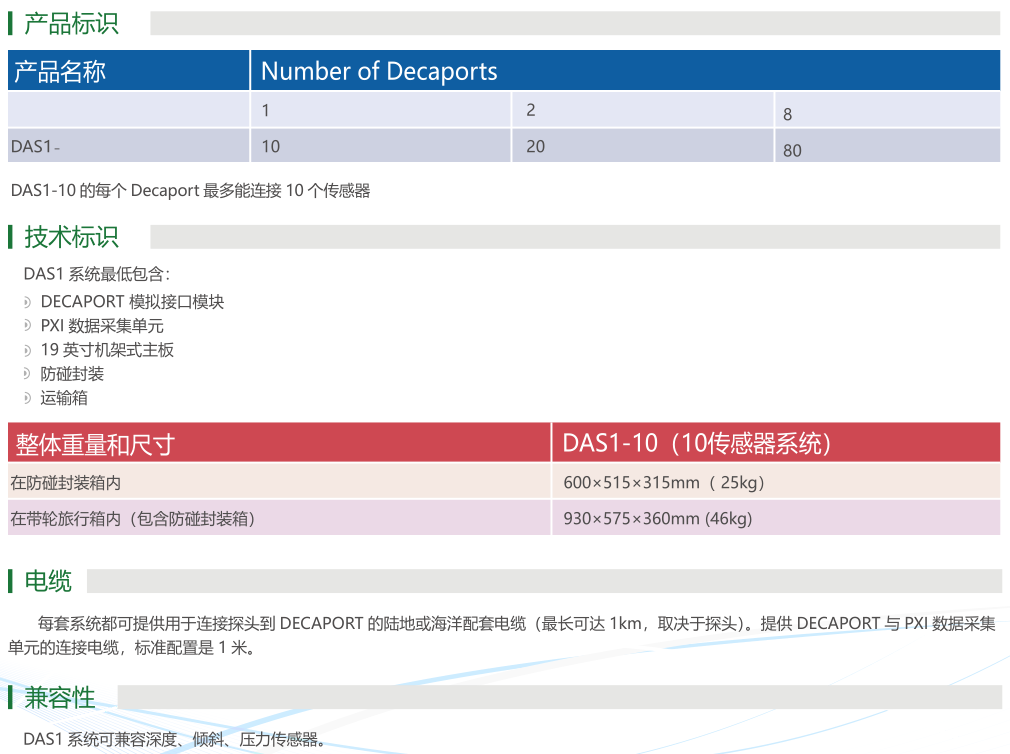Viewport: 1010px width, 754px height.
Task: Click the paragraph starting "每套系统都可提供"
Action: click(x=502, y=636)
